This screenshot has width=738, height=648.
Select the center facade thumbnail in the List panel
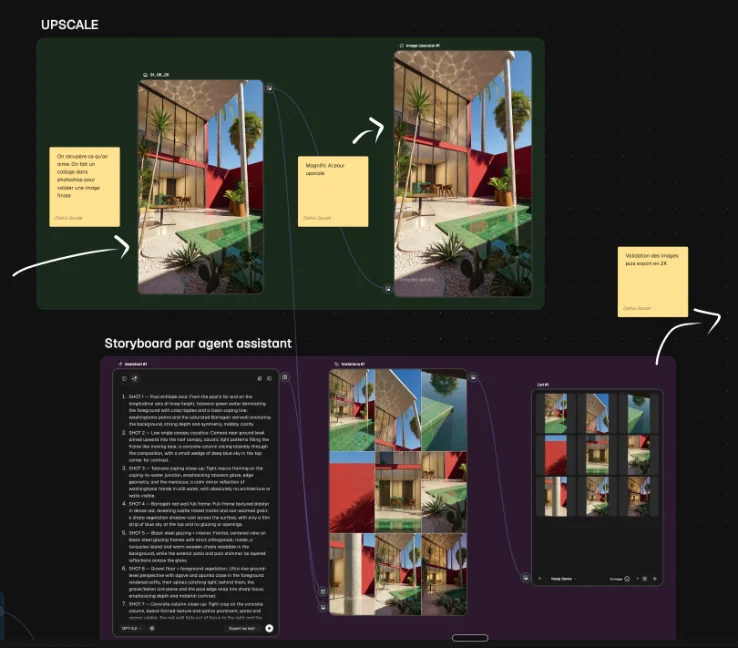point(597,455)
